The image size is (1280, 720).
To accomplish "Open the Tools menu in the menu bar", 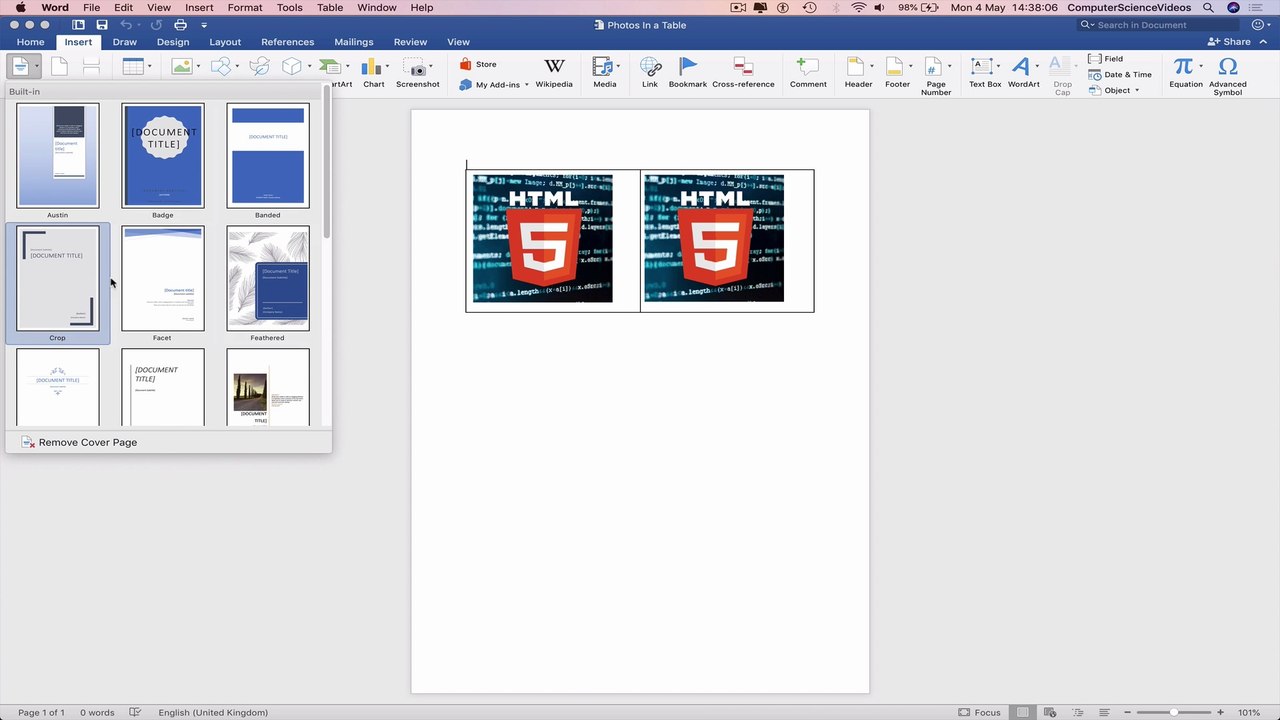I will tap(290, 7).
